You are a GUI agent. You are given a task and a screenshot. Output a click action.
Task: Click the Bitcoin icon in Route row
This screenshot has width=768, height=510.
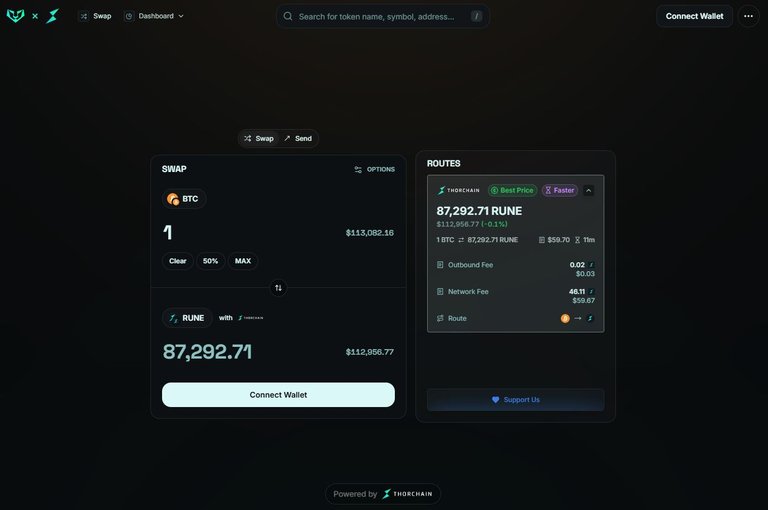565,318
